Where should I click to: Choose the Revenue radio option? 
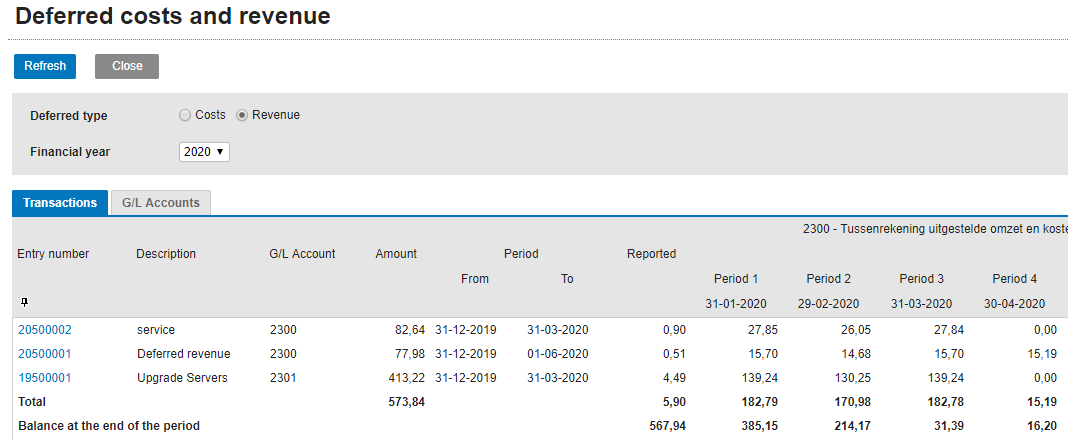242,115
